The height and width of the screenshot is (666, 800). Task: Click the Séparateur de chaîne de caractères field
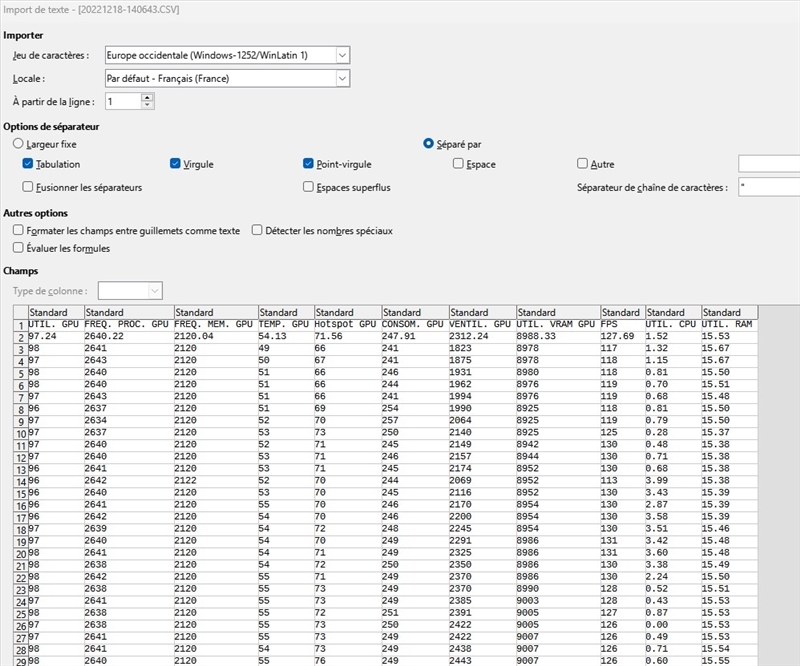768,187
